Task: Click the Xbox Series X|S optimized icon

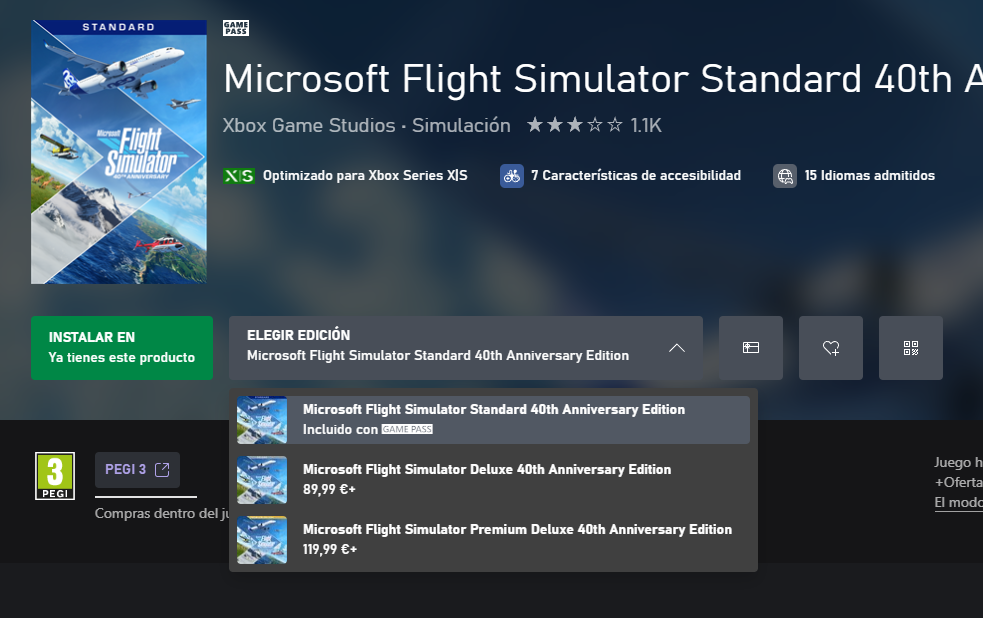Action: pos(239,175)
